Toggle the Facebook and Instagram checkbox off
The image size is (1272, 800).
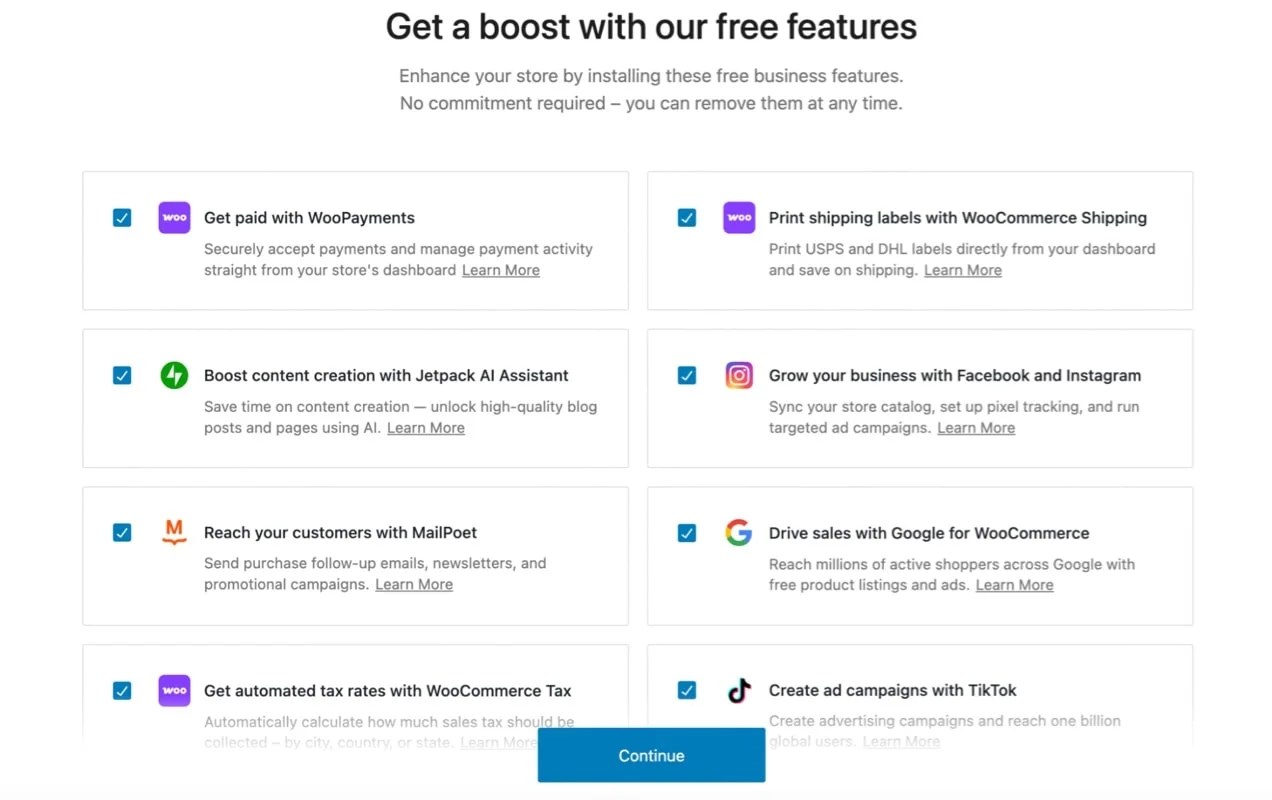[x=686, y=375]
